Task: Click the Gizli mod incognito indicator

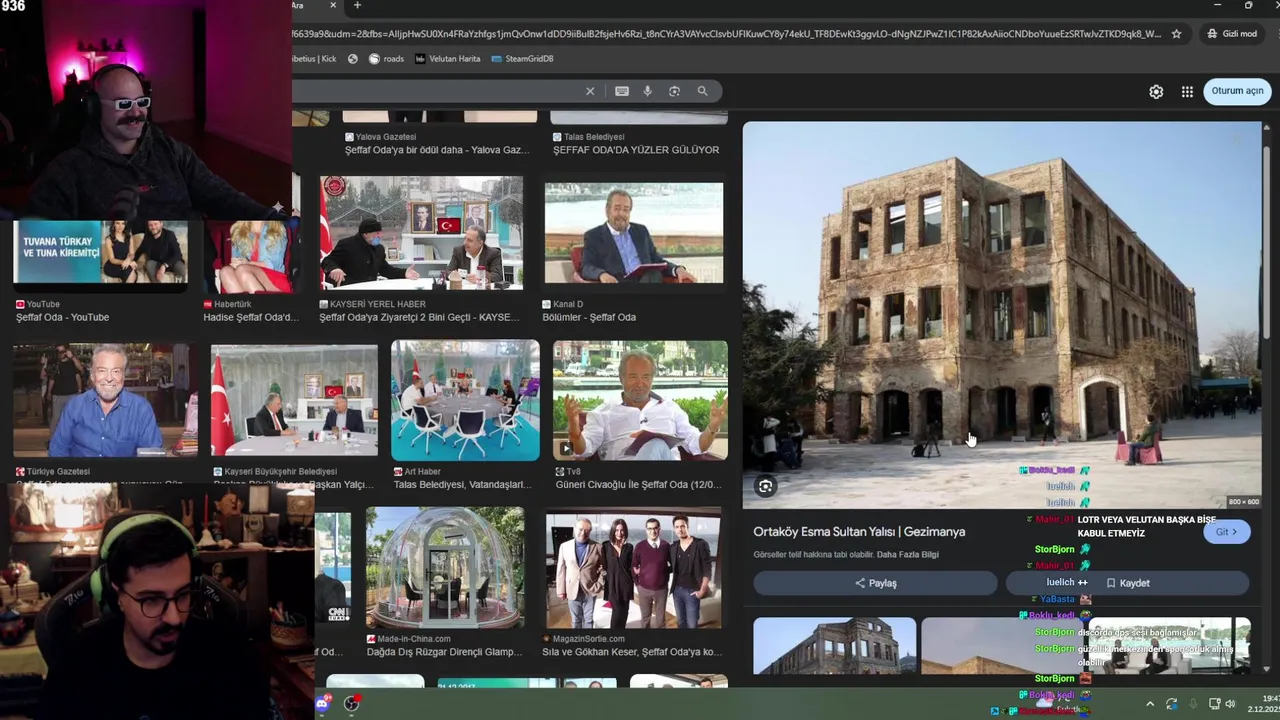Action: [1231, 33]
